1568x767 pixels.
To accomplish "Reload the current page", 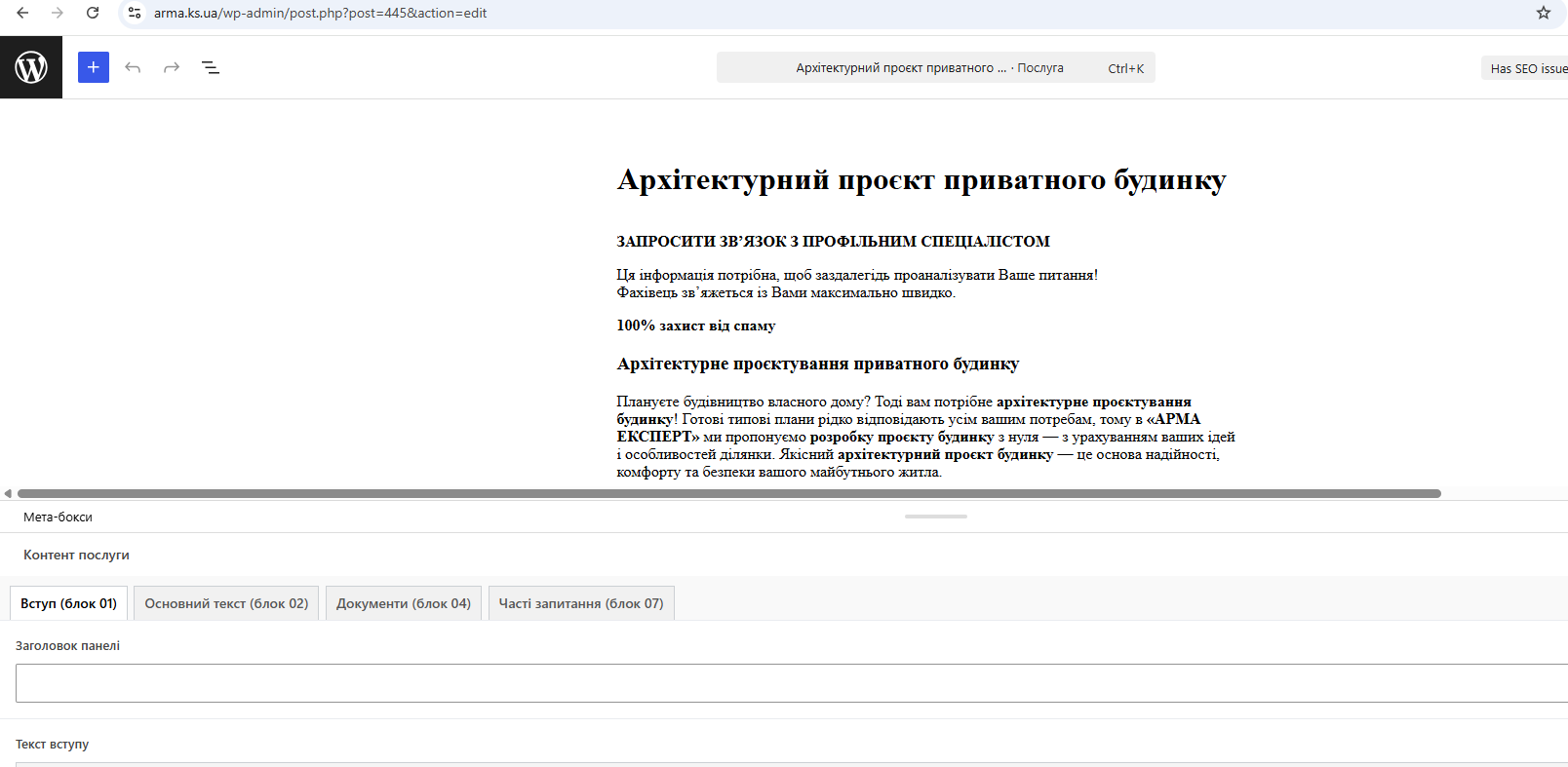I will point(93,13).
